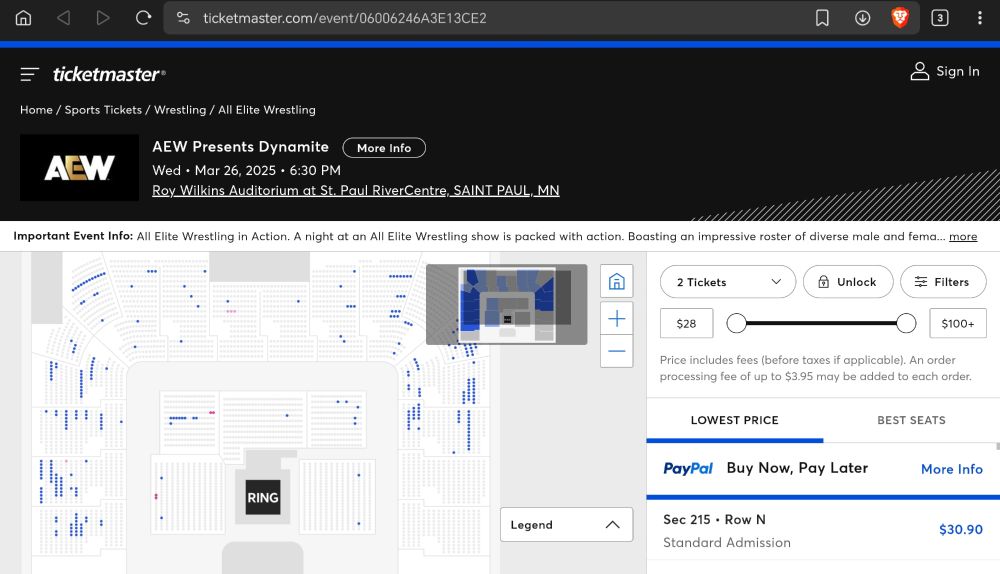Expand the Legend panel
Viewport: 1000px width, 574px height.
point(566,524)
